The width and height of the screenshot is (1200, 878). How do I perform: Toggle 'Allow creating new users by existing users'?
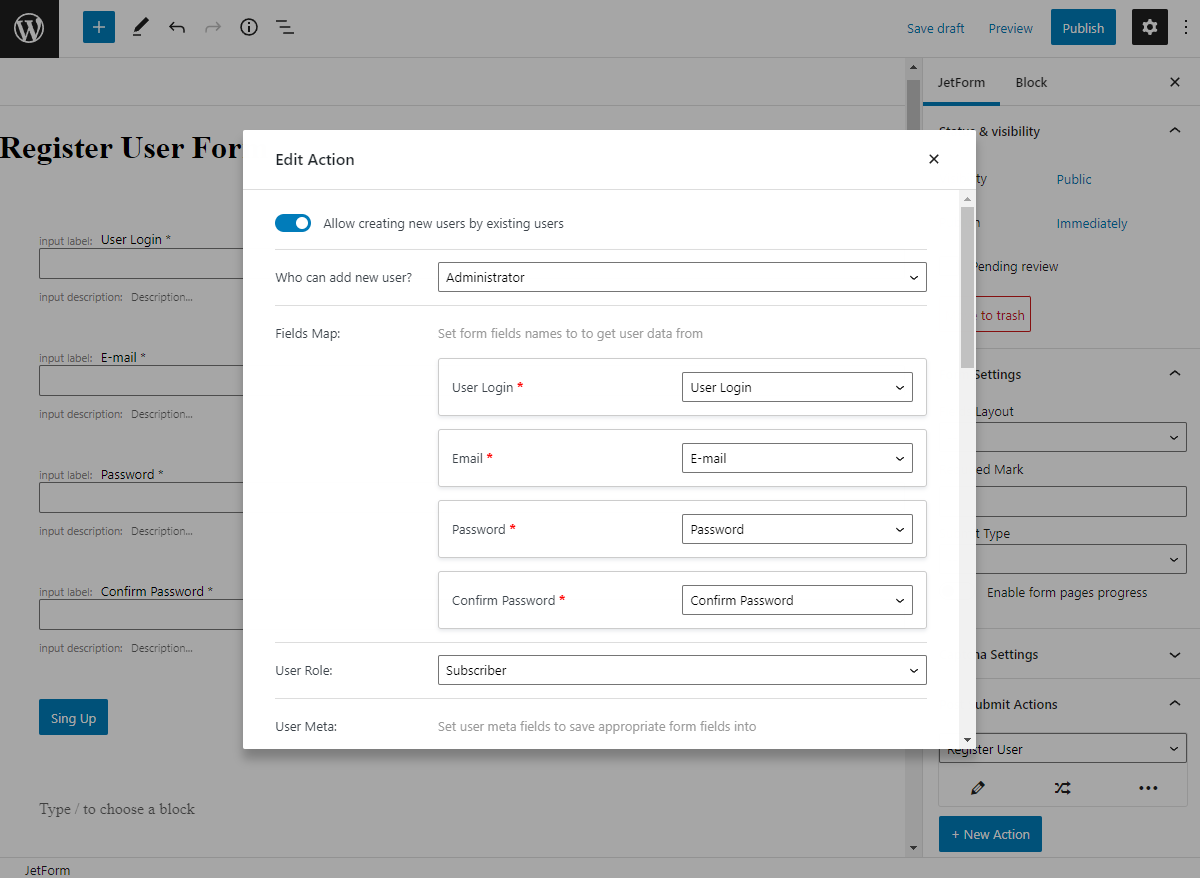click(293, 222)
